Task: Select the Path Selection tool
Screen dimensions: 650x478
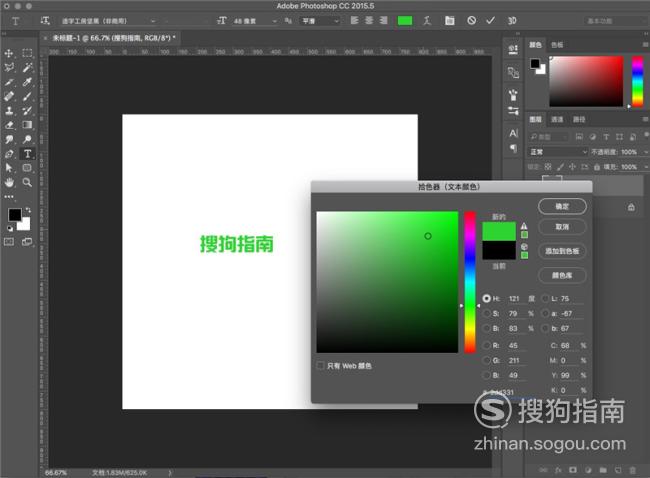Action: (x=9, y=168)
